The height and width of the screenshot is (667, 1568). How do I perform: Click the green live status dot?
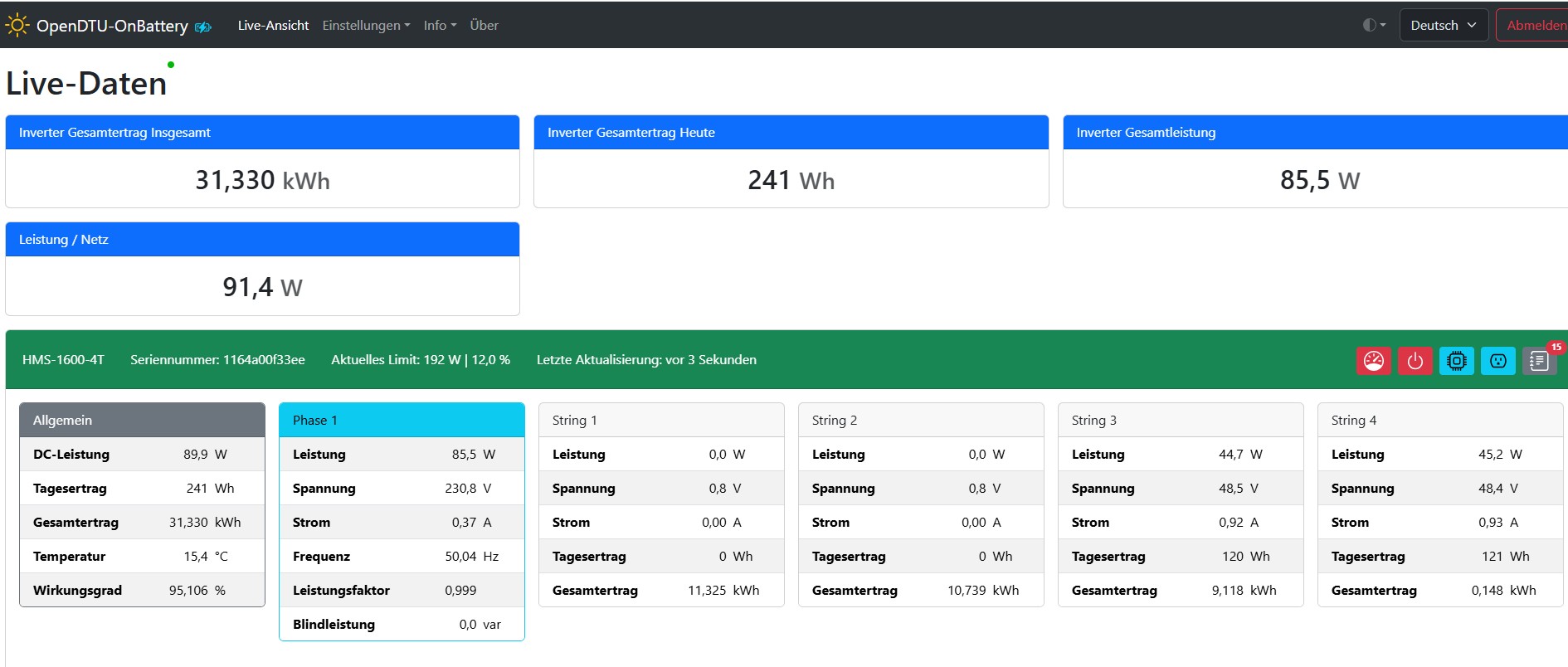click(x=171, y=65)
